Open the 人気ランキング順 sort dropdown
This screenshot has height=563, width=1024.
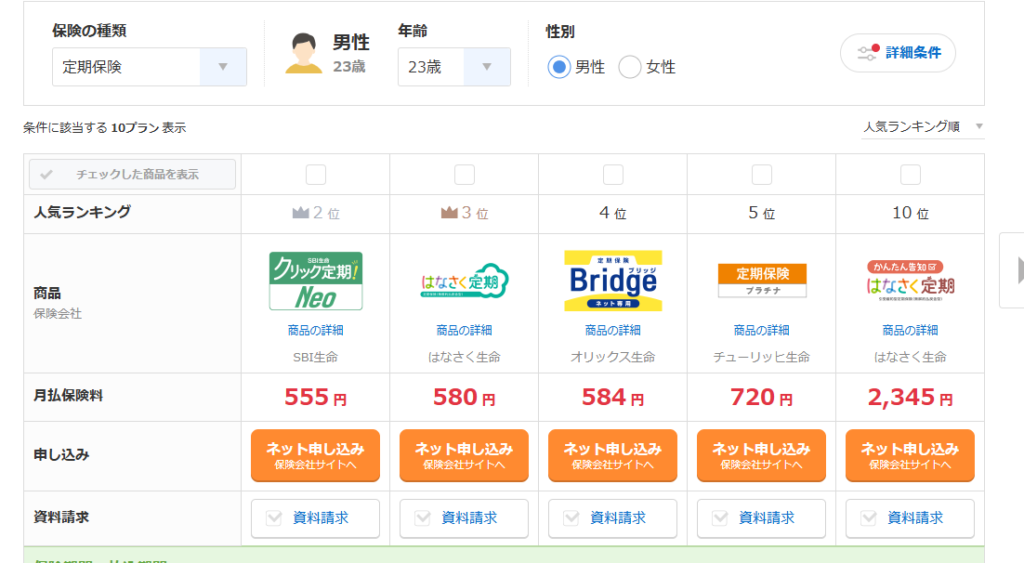coord(923,127)
